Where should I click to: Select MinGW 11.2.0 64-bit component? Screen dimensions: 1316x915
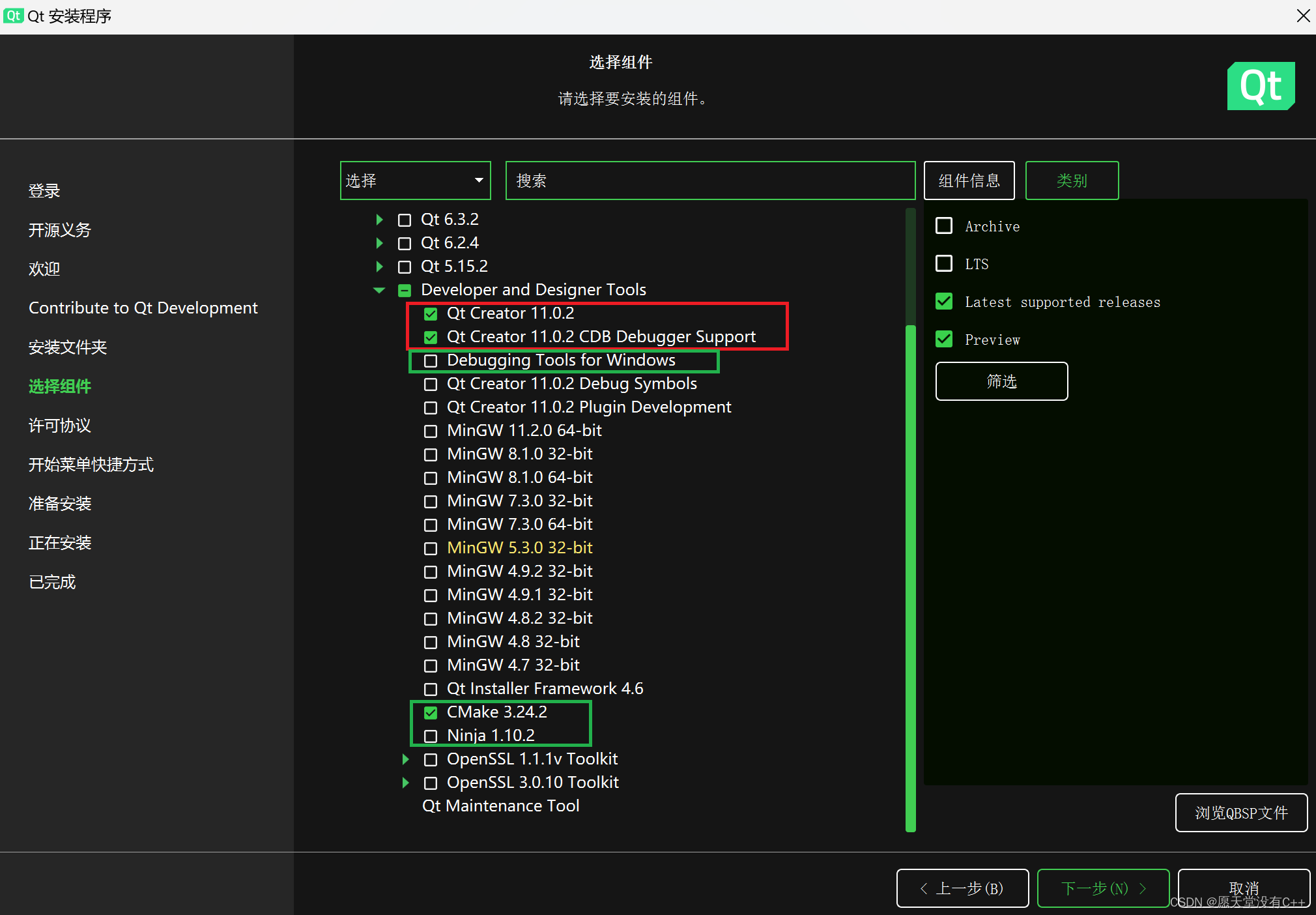pos(430,431)
